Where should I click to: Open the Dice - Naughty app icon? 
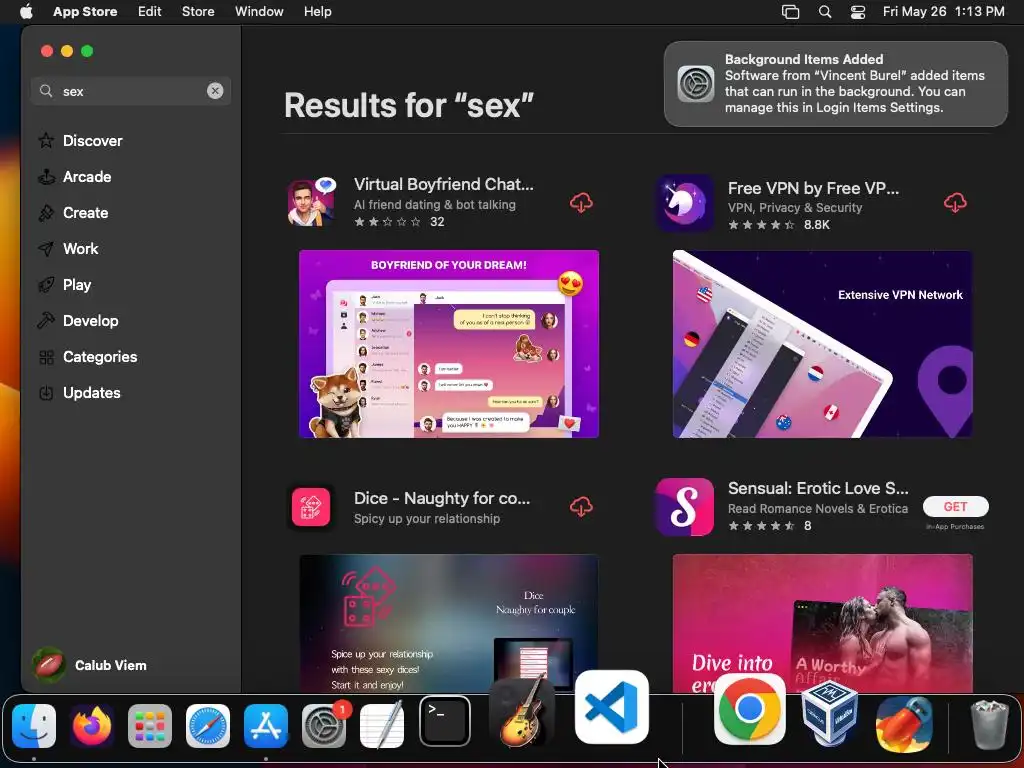pos(311,507)
